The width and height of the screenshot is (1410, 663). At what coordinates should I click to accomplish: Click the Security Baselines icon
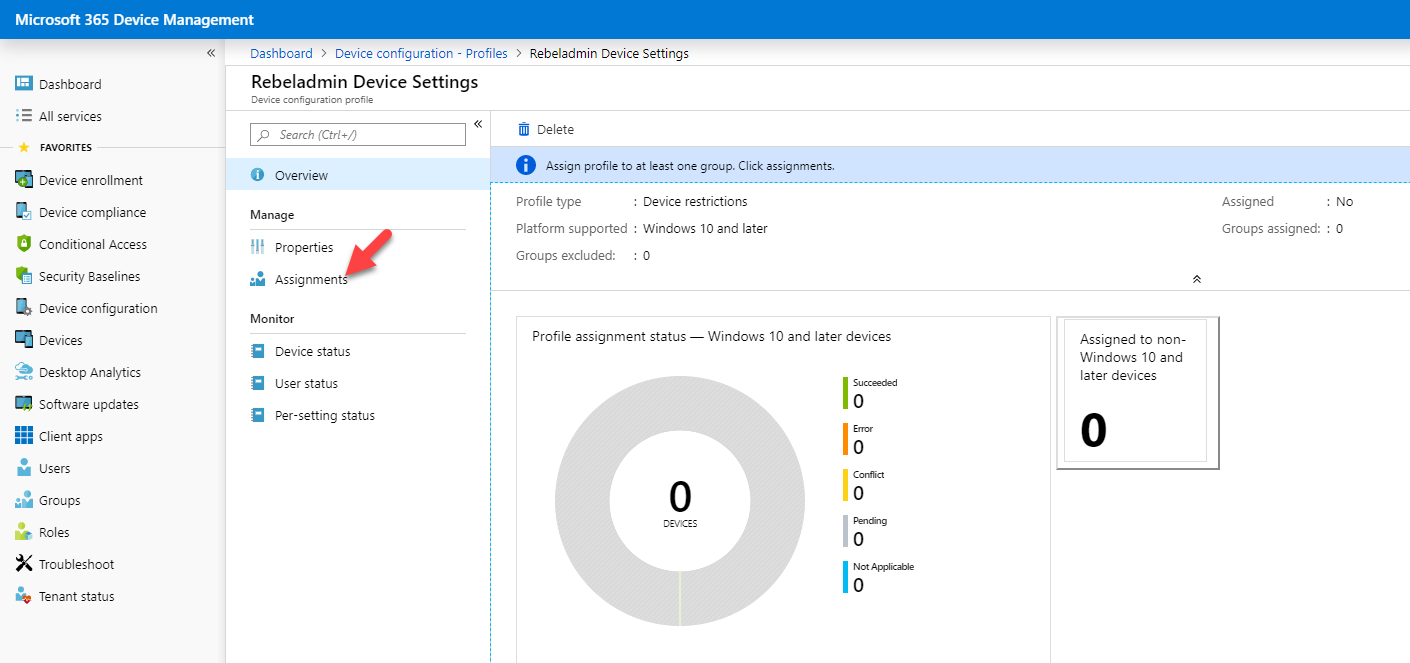[x=24, y=276]
